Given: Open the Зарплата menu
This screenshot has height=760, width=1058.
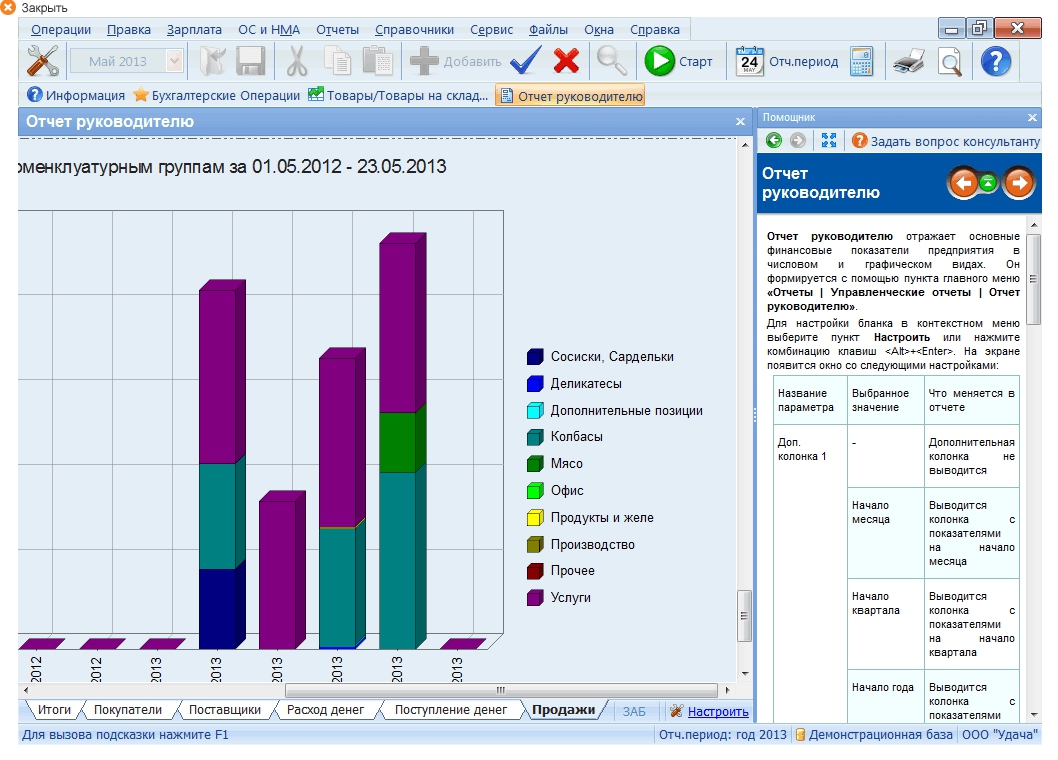Looking at the screenshot, I should (194, 30).
